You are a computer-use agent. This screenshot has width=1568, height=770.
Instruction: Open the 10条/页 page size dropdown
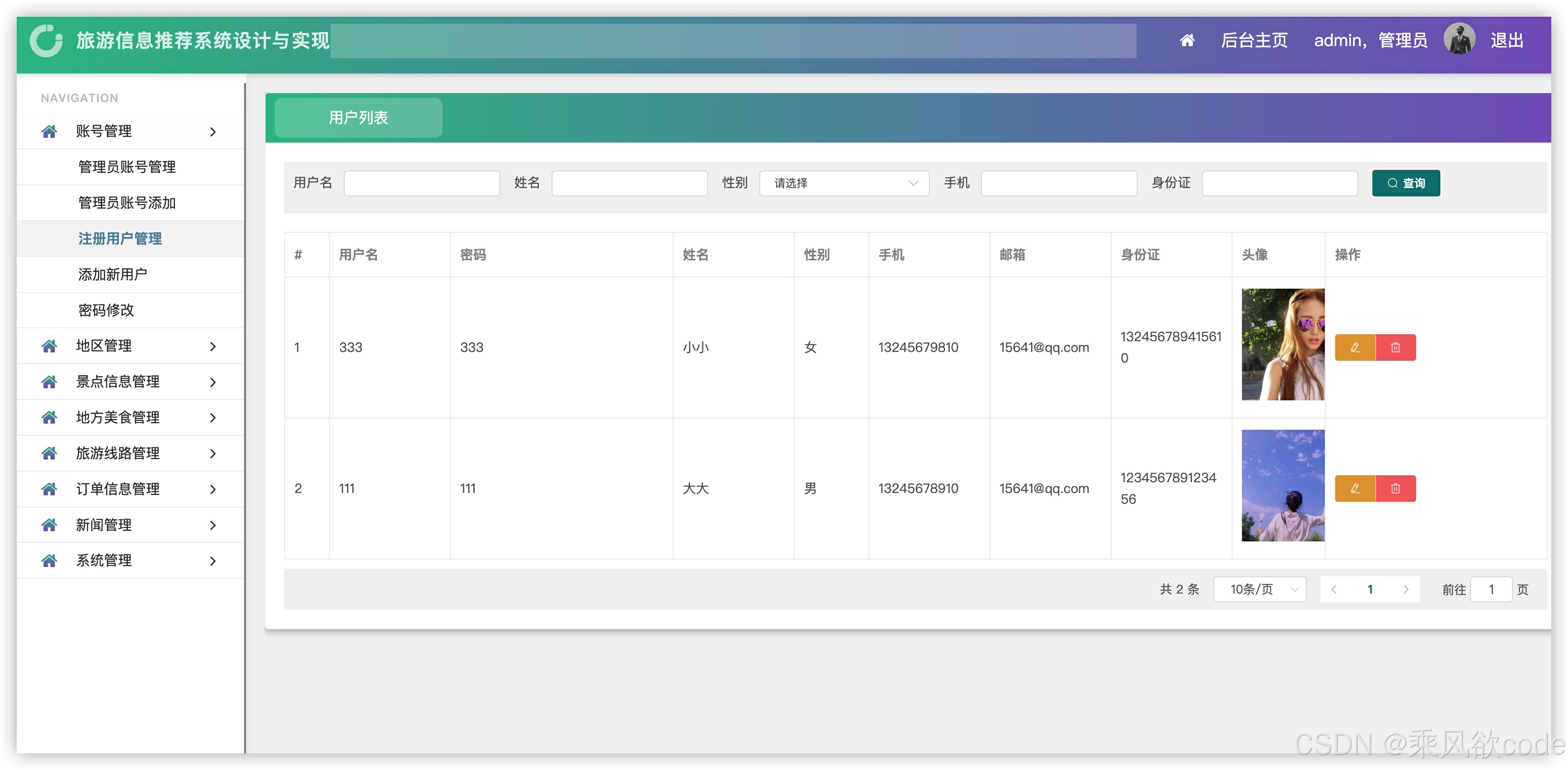coord(1260,589)
